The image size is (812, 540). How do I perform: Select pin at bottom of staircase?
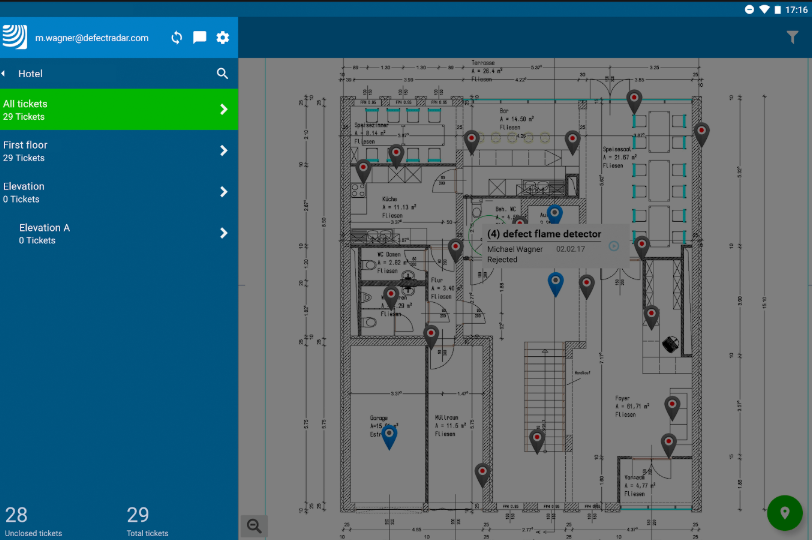click(x=538, y=442)
